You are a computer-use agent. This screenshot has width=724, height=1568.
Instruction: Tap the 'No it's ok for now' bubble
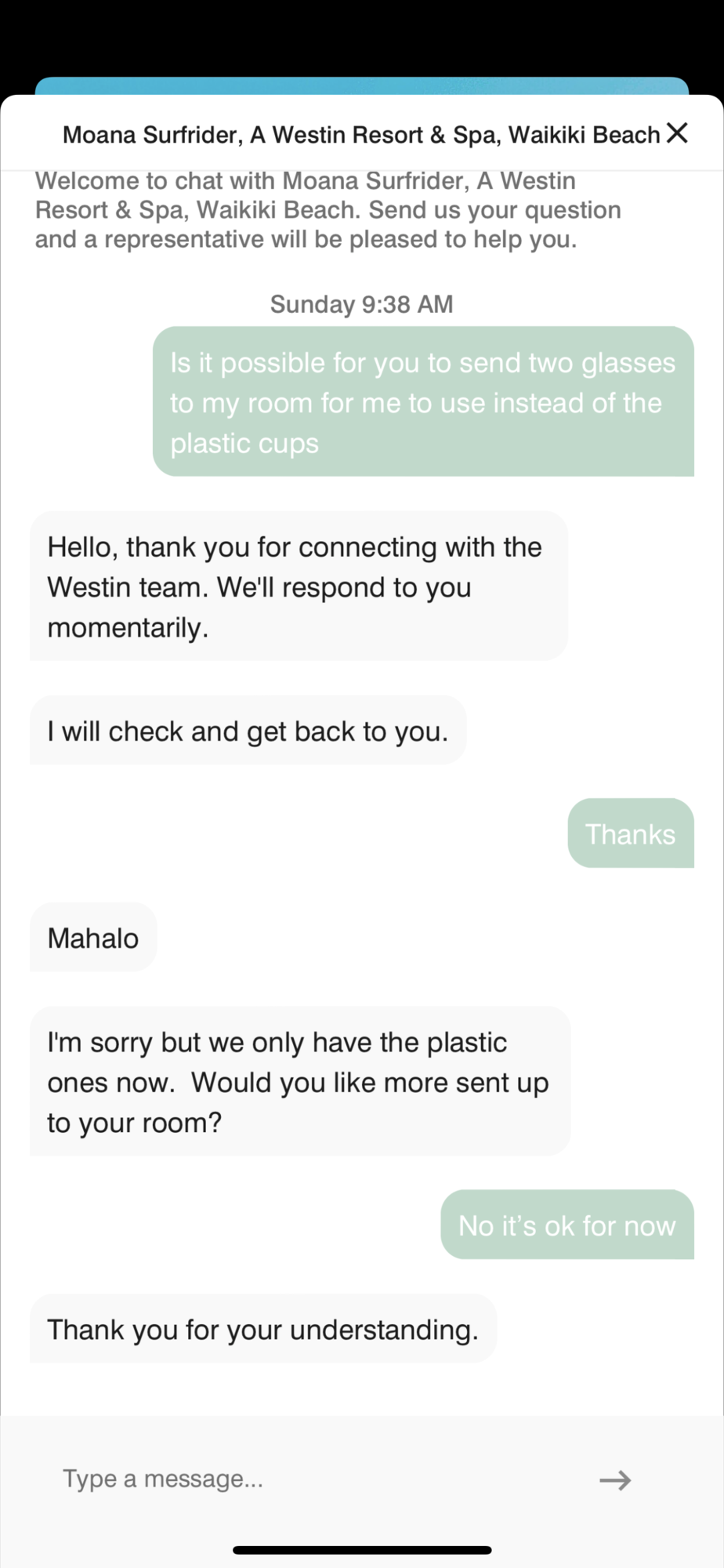click(x=567, y=1225)
